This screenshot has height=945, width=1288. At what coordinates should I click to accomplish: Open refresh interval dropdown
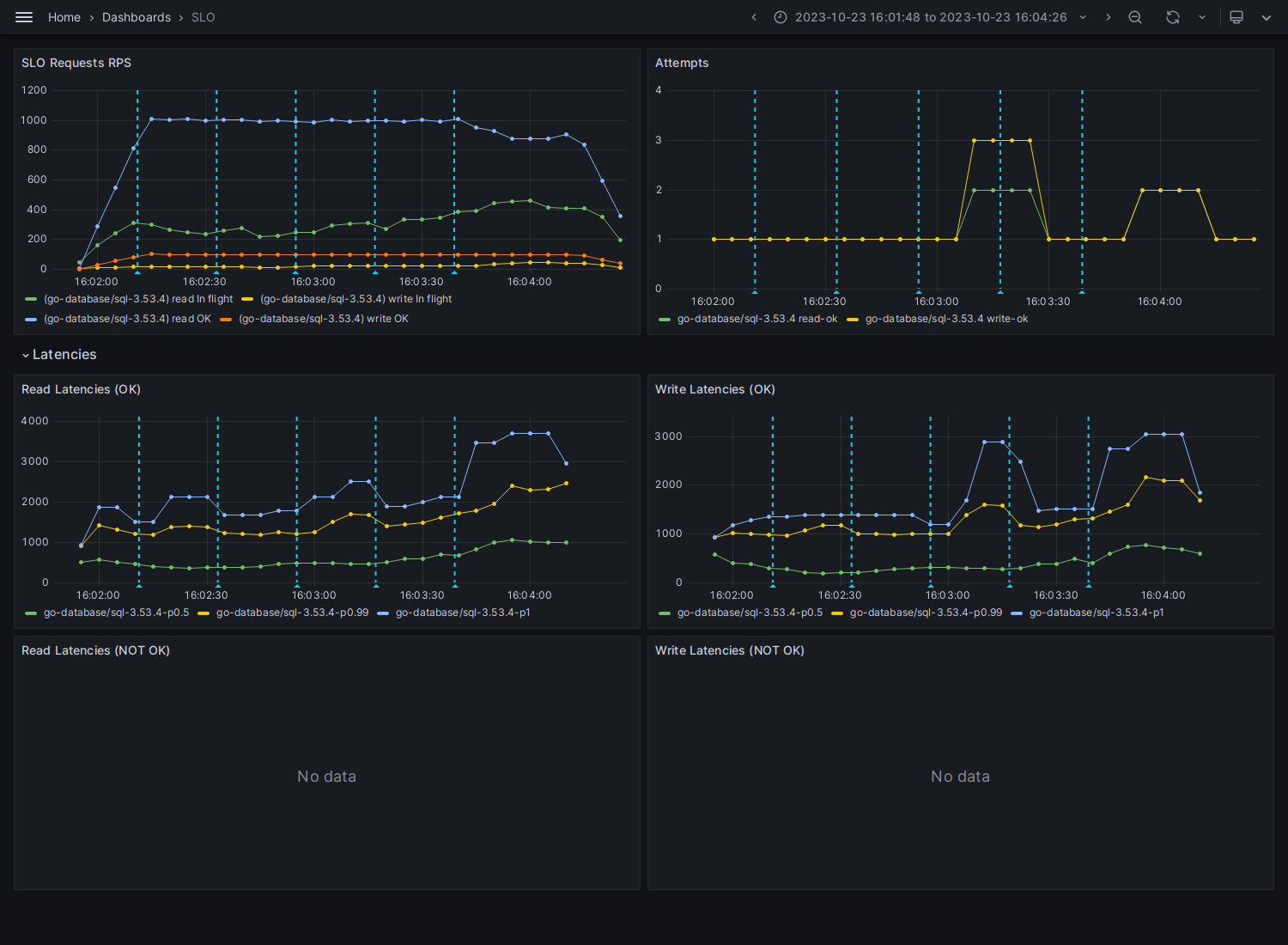[1202, 17]
